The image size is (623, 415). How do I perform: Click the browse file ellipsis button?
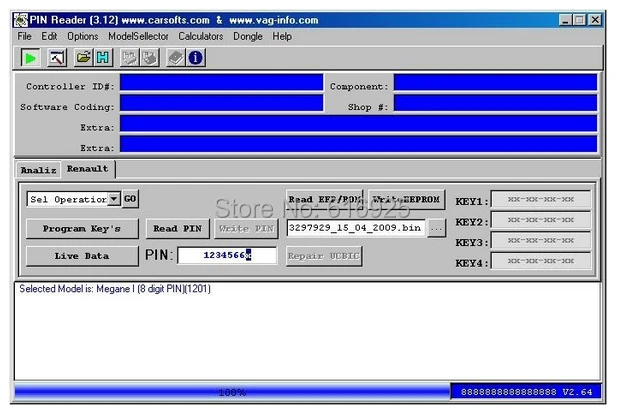tap(436, 229)
